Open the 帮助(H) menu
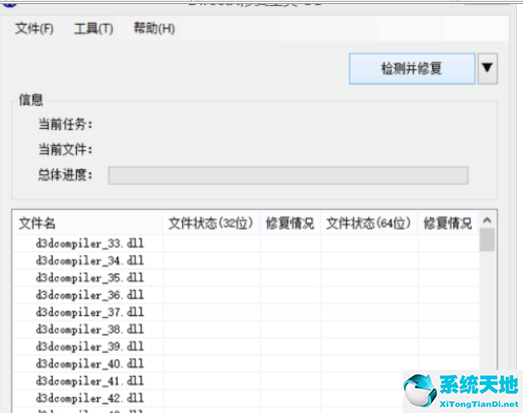The image size is (523, 413). 154,28
